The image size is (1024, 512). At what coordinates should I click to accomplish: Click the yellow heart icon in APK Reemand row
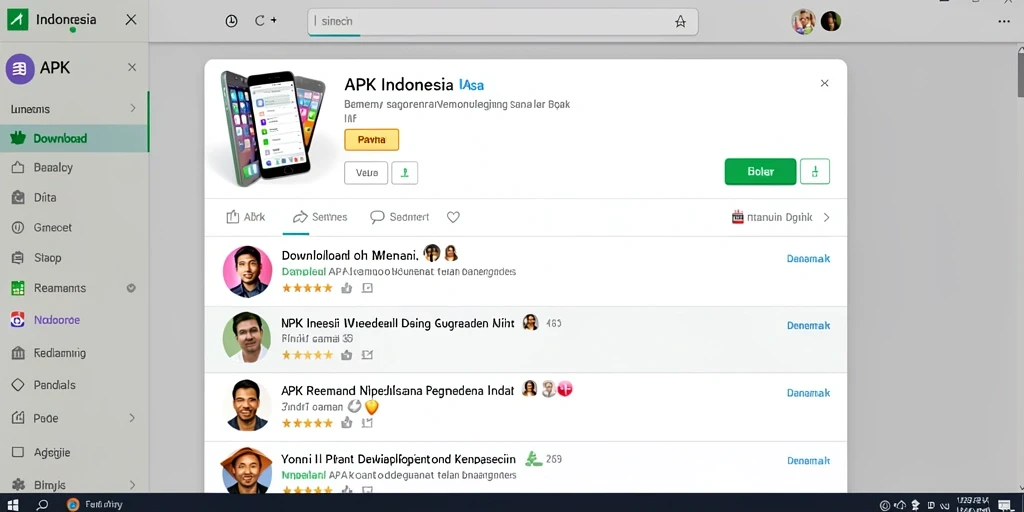[372, 408]
